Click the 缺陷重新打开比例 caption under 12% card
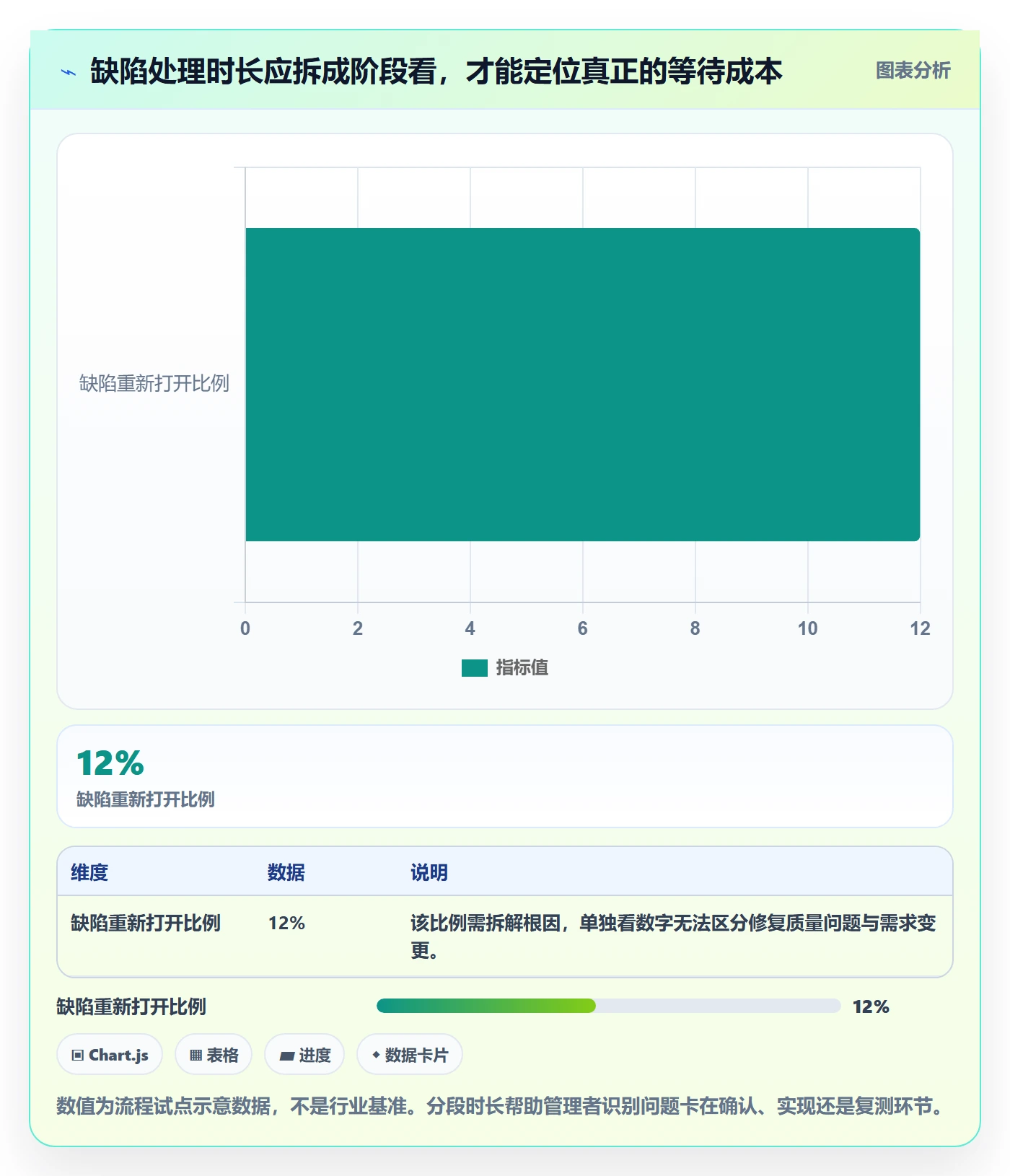Screen dimensions: 1010x1176 coord(146,799)
